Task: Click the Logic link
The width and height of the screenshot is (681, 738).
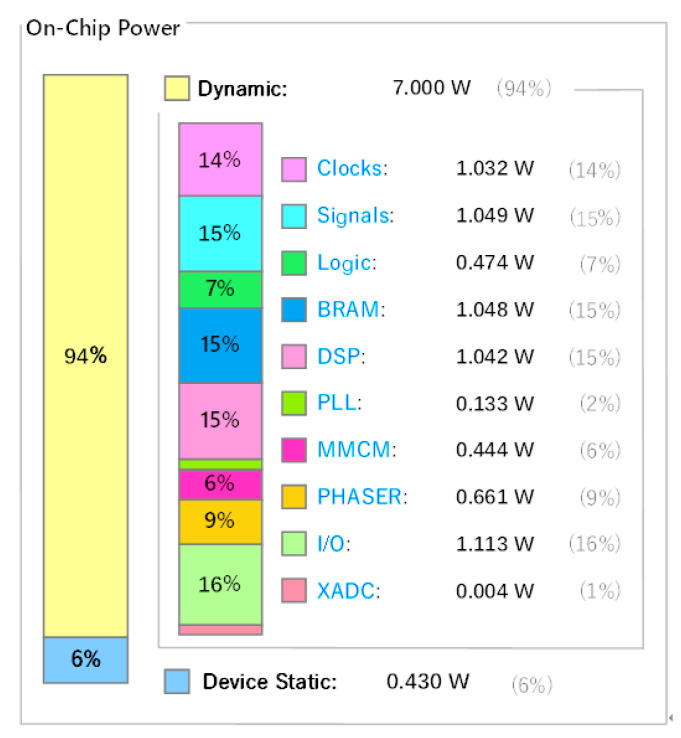Action: pyautogui.click(x=347, y=263)
